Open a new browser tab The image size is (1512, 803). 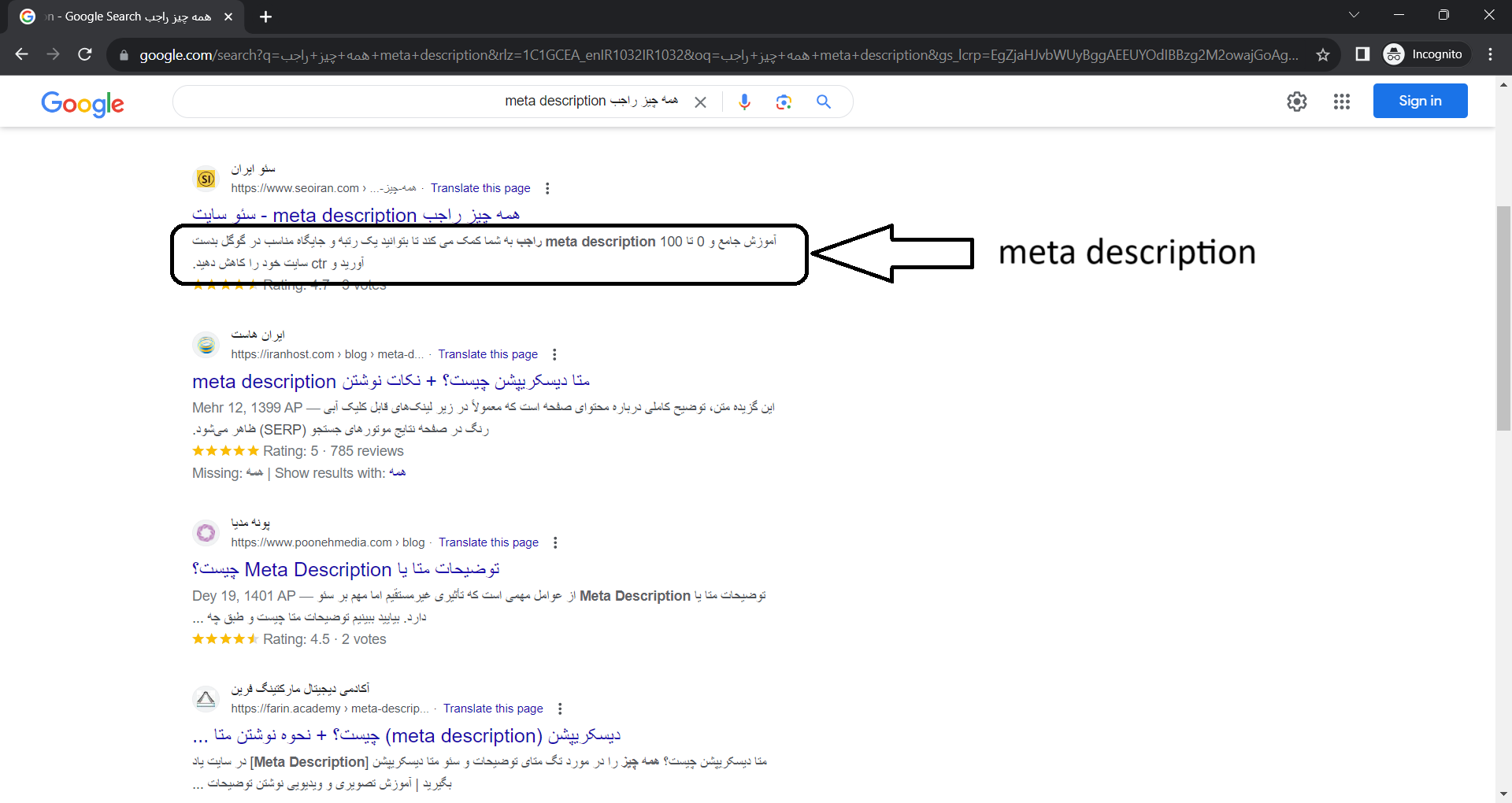click(x=265, y=17)
